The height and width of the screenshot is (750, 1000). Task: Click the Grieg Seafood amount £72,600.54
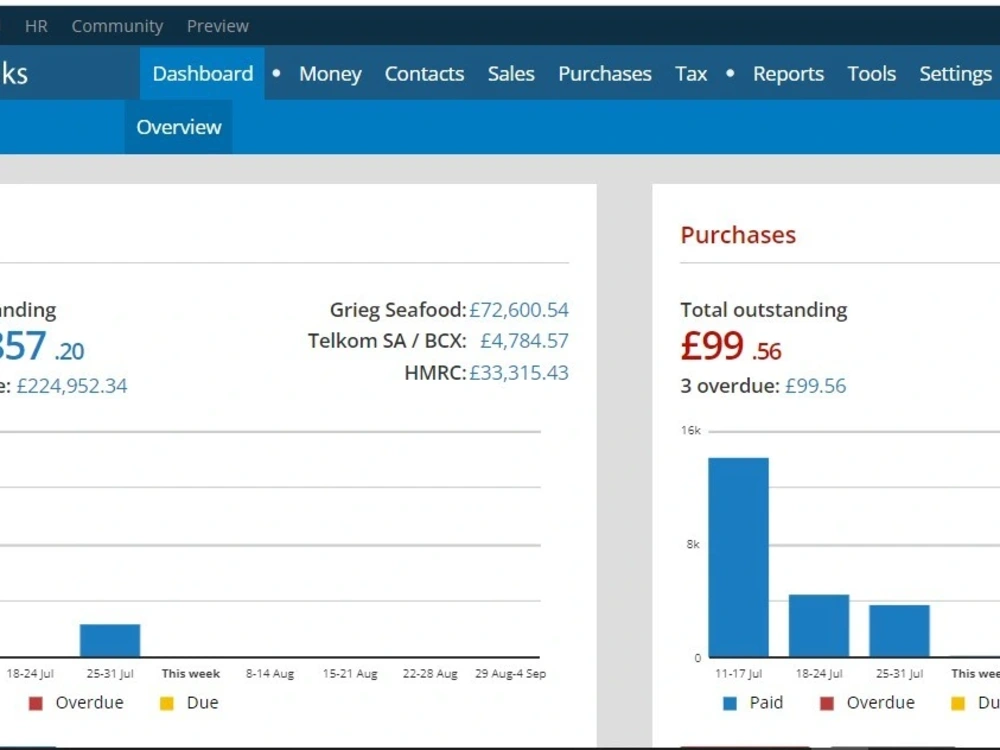point(518,310)
